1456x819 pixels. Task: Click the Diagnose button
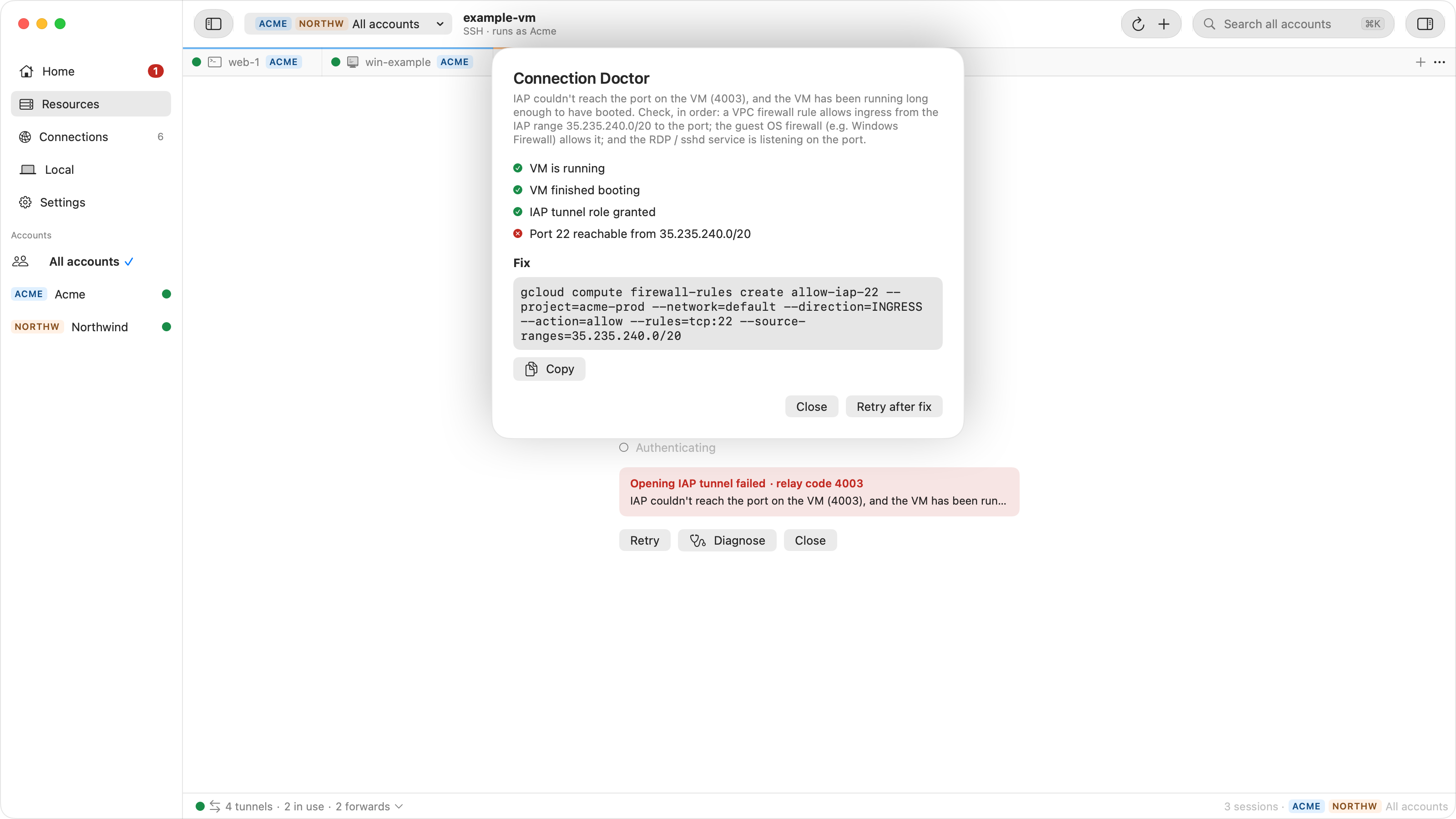728,541
